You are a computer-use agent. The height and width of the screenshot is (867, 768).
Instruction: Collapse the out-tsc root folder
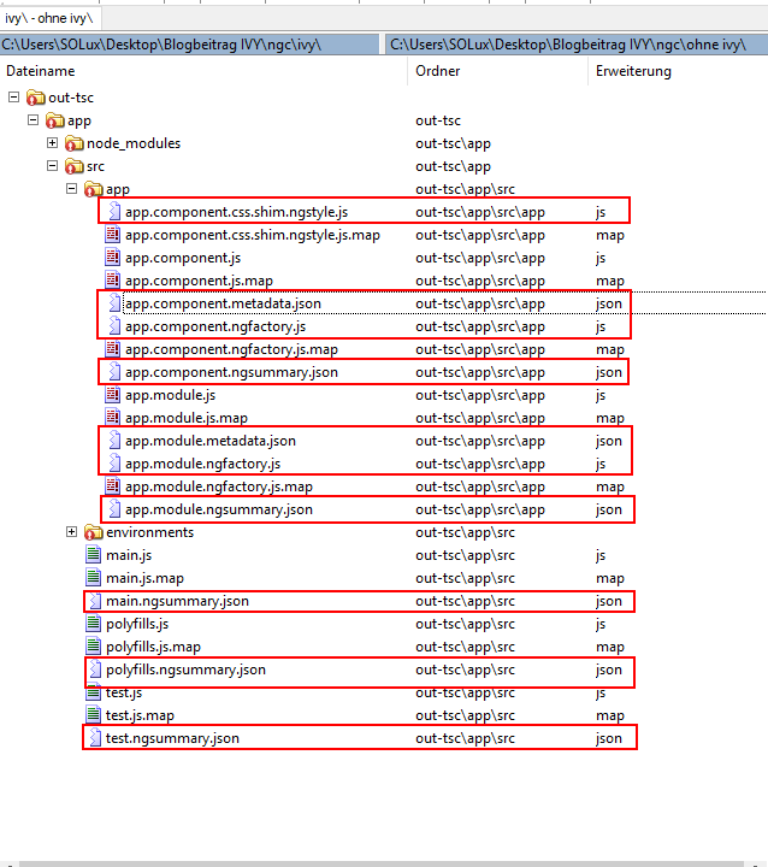(x=14, y=97)
